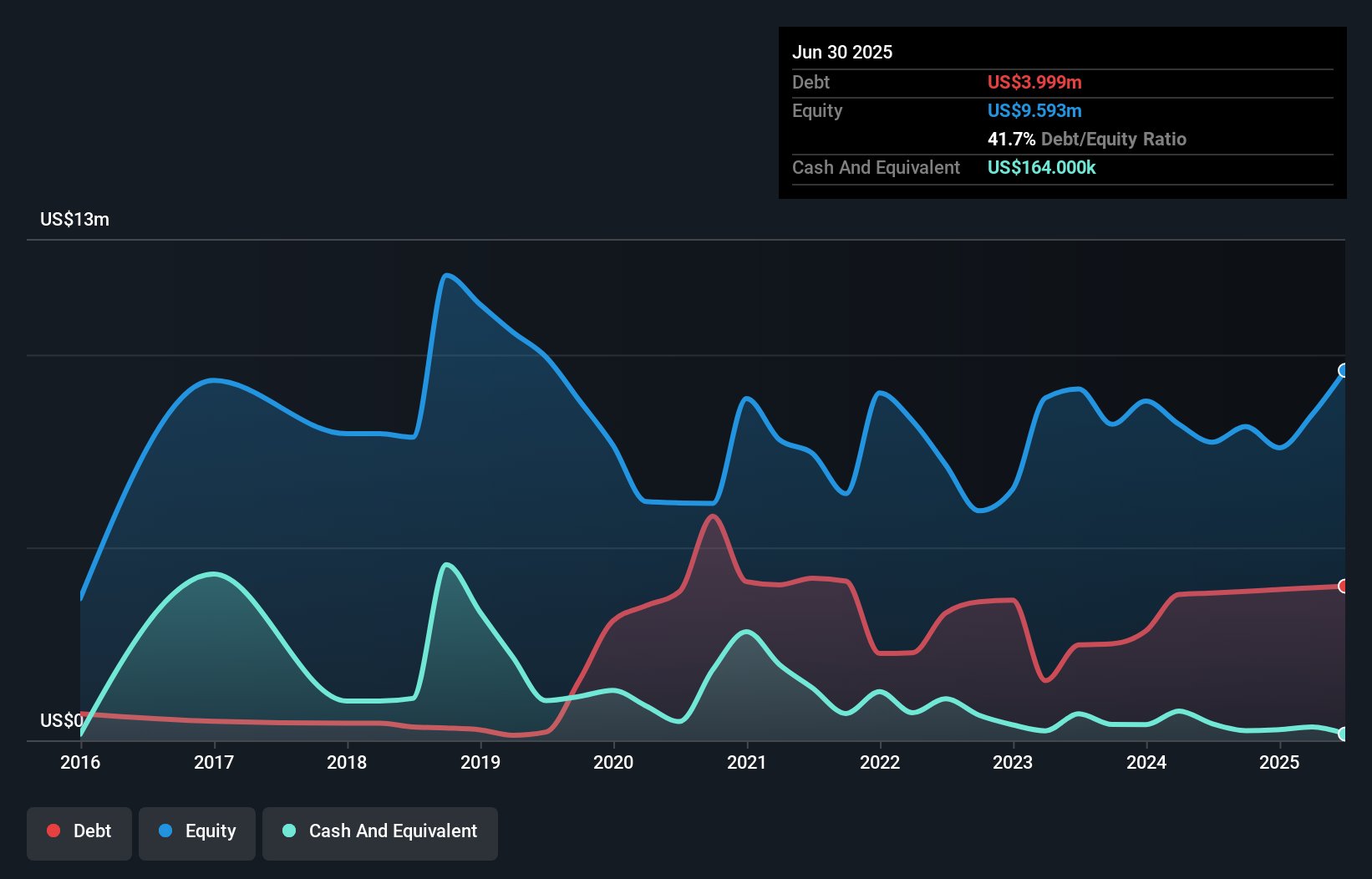Select the teal endpoint marker on the Cash line
Screen dimensions: 1372x879
[x=1343, y=734]
